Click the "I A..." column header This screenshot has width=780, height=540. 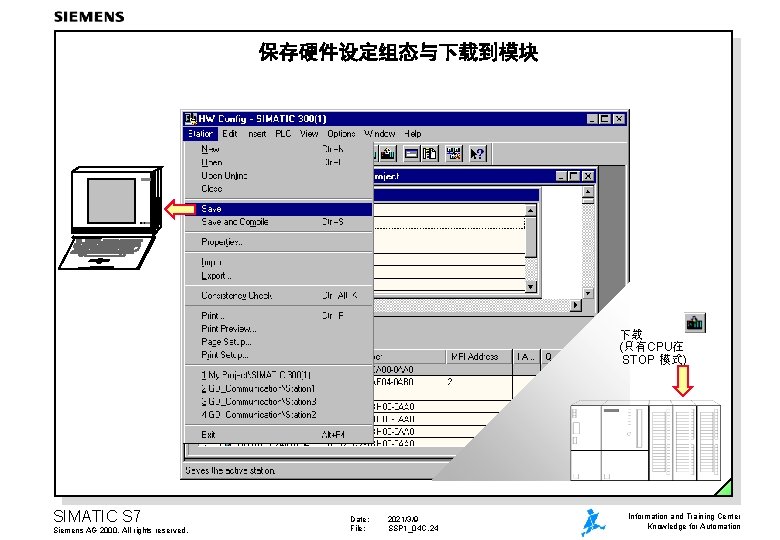[x=526, y=357]
